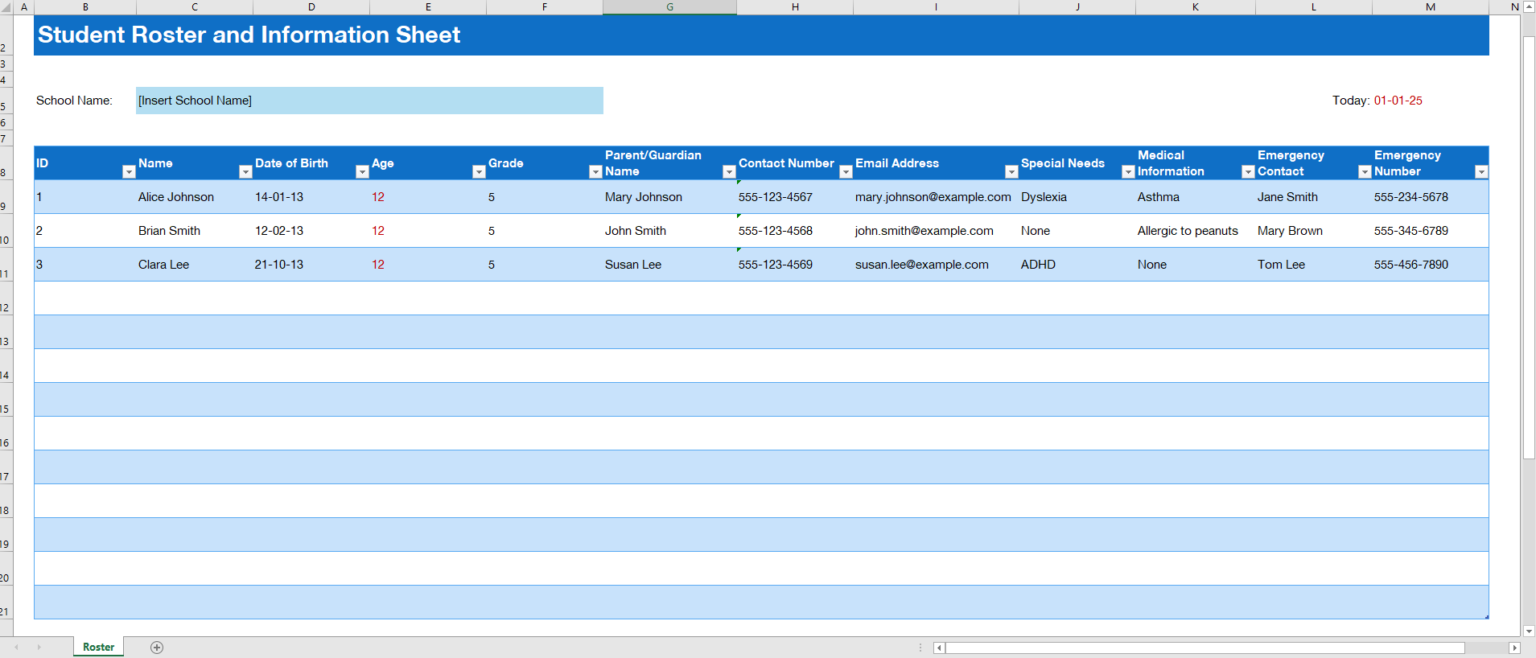Open the Email Address filter dropdown
1536x658 pixels.
[x=1011, y=172]
